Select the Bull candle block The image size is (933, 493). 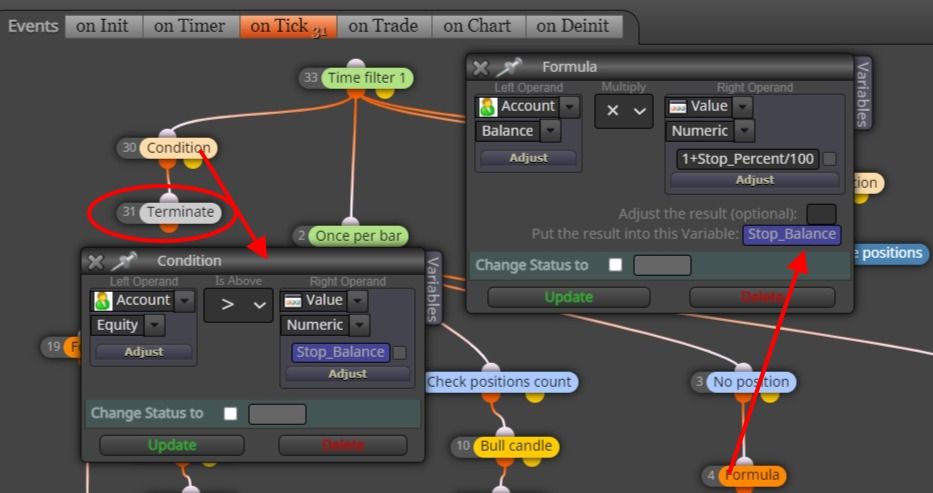tap(516, 446)
